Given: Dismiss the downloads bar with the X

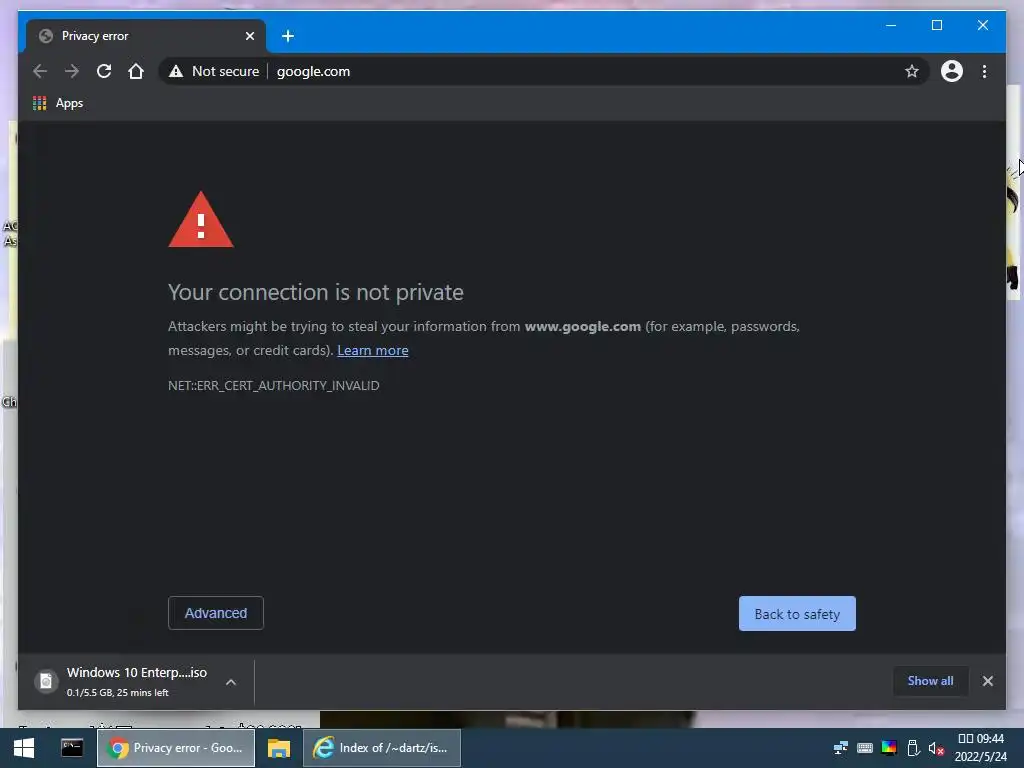Looking at the screenshot, I should tap(987, 681).
